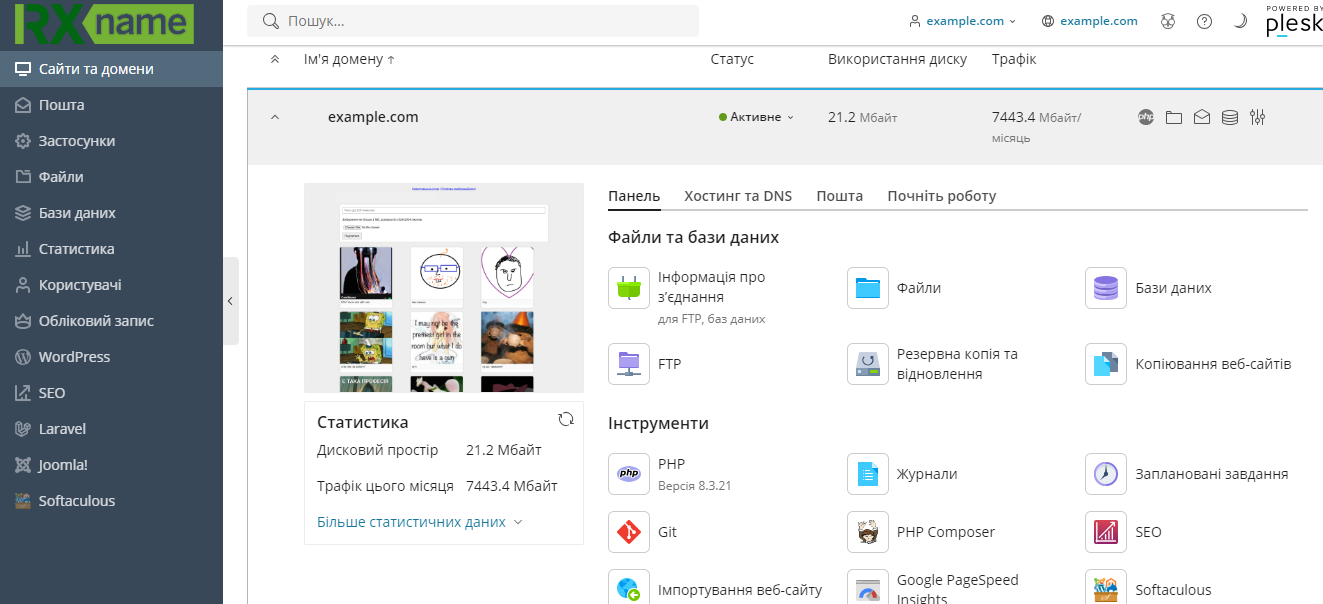This screenshot has width=1323, height=604.
Task: Open the Git tool icon
Action: (629, 532)
